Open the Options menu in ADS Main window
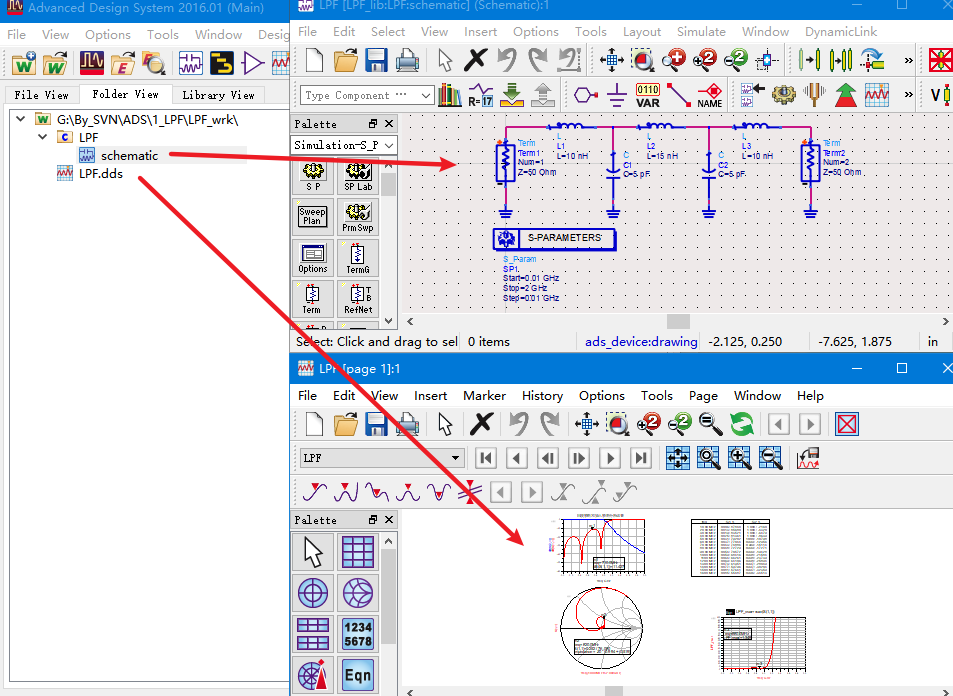This screenshot has height=696, width=953. [108, 35]
